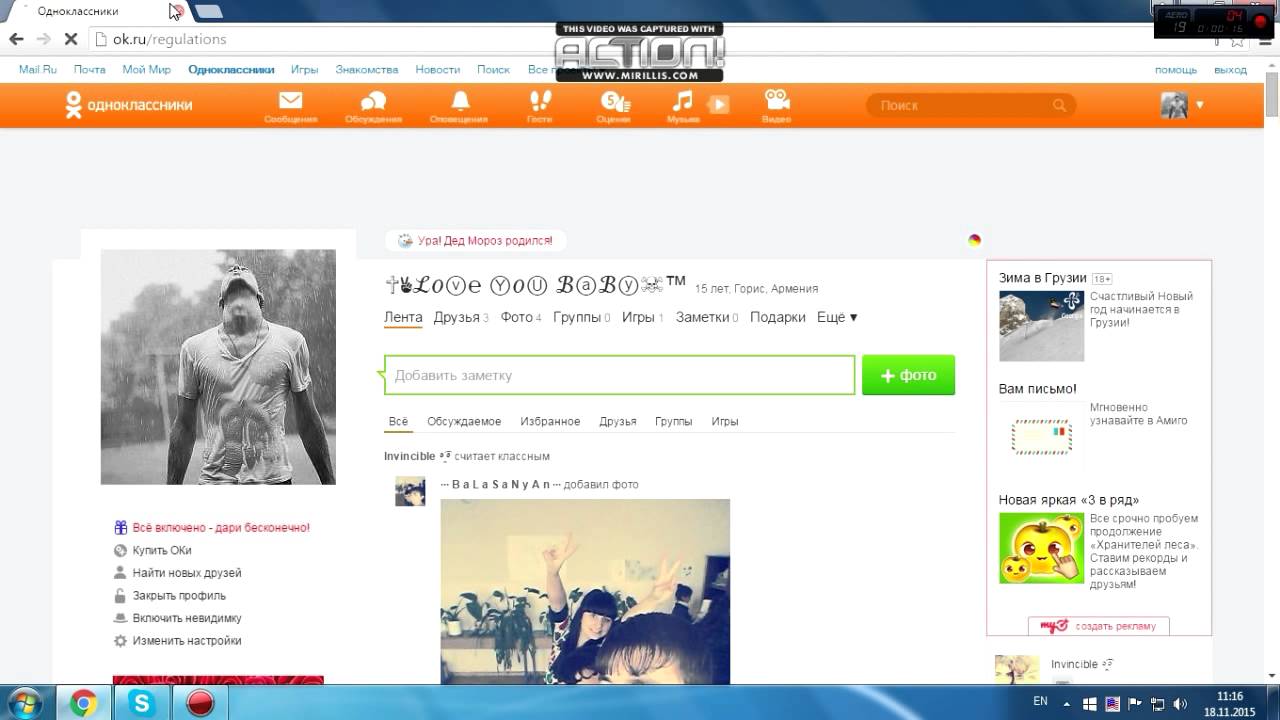Click the coin icon beside Купить ОКи
The image size is (1280, 720).
(120, 550)
